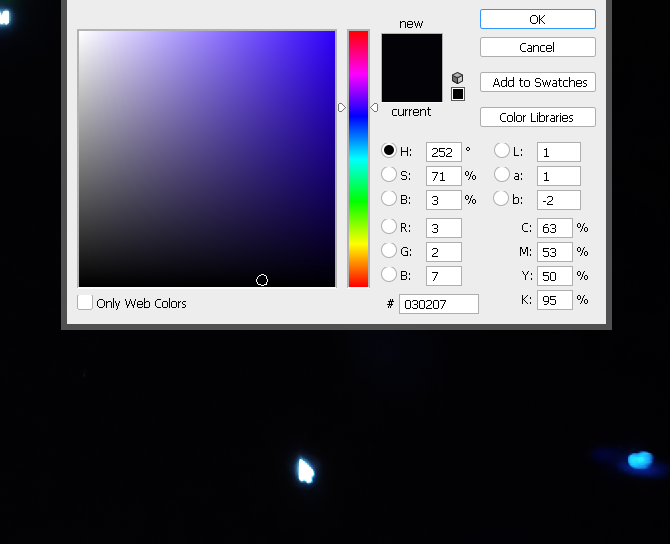Select the G green radio button
This screenshot has width=670, height=544.
pyautogui.click(x=389, y=250)
